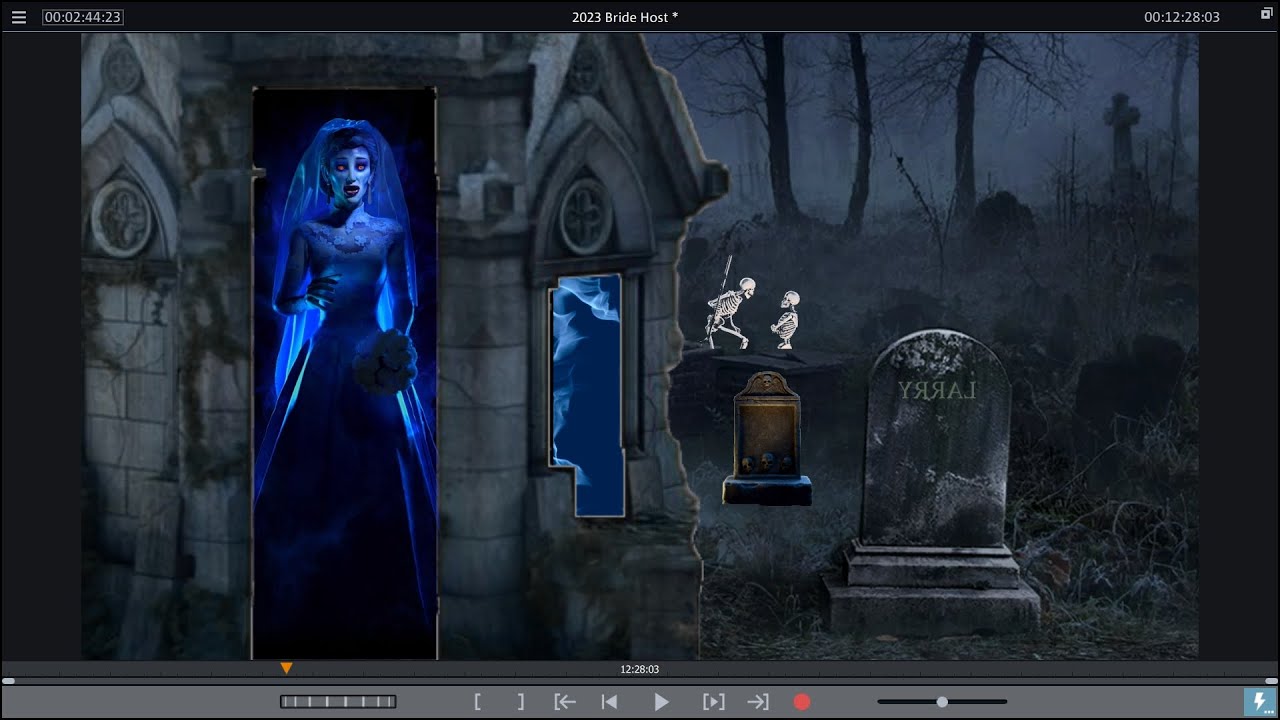This screenshot has width=1280, height=720.
Task: Adjust the zoom slider handle
Action: coord(942,702)
